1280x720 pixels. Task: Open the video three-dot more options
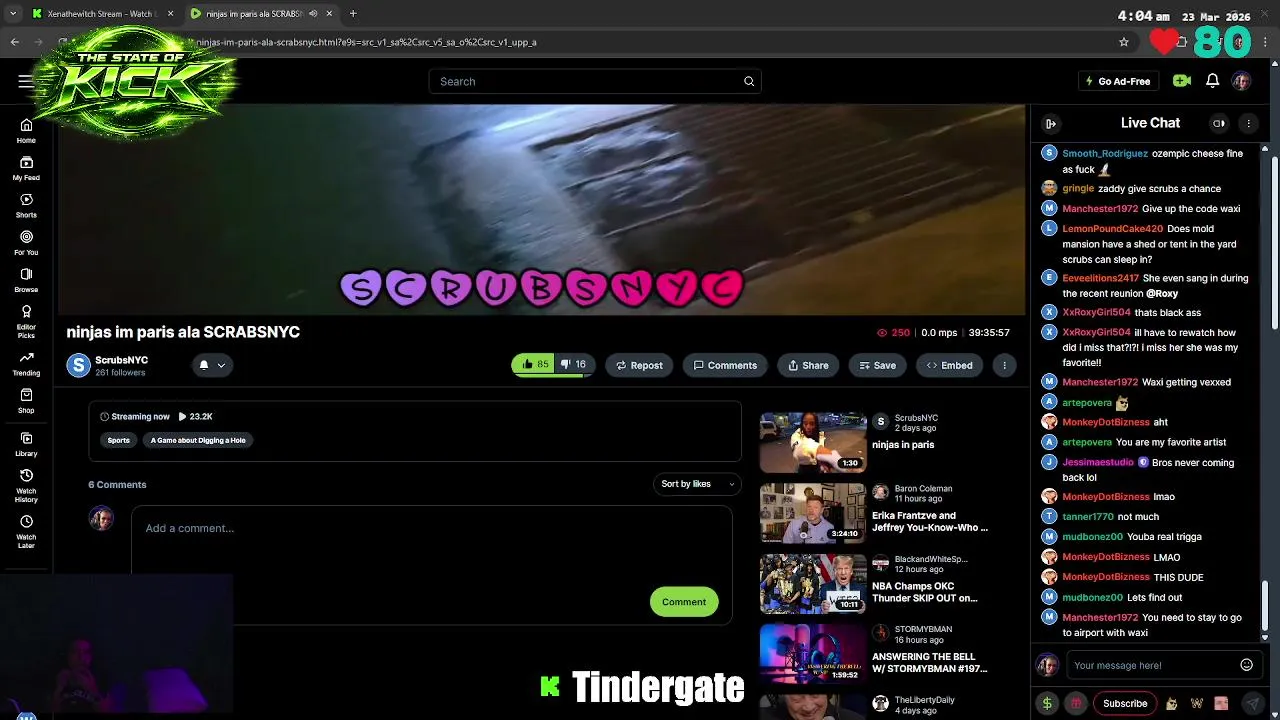pyautogui.click(x=1004, y=365)
